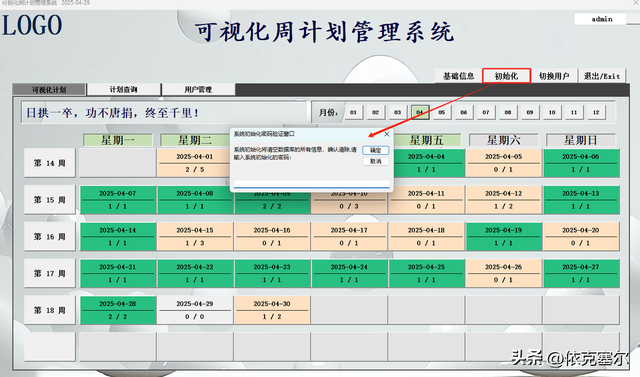
Task: Open the 2025-04-18 day cell
Action: coord(426,236)
